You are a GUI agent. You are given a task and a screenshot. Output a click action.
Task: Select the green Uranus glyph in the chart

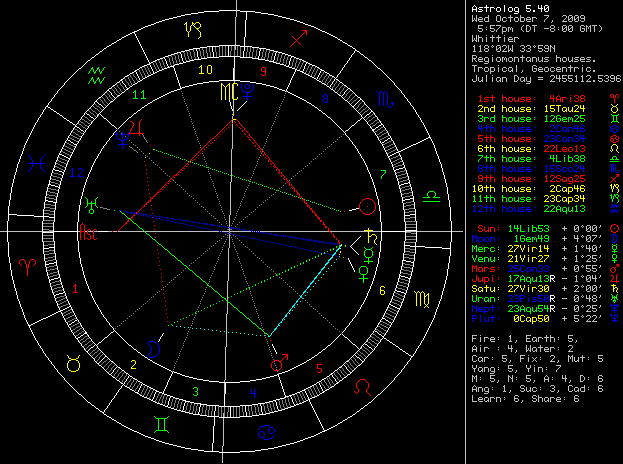point(93,203)
